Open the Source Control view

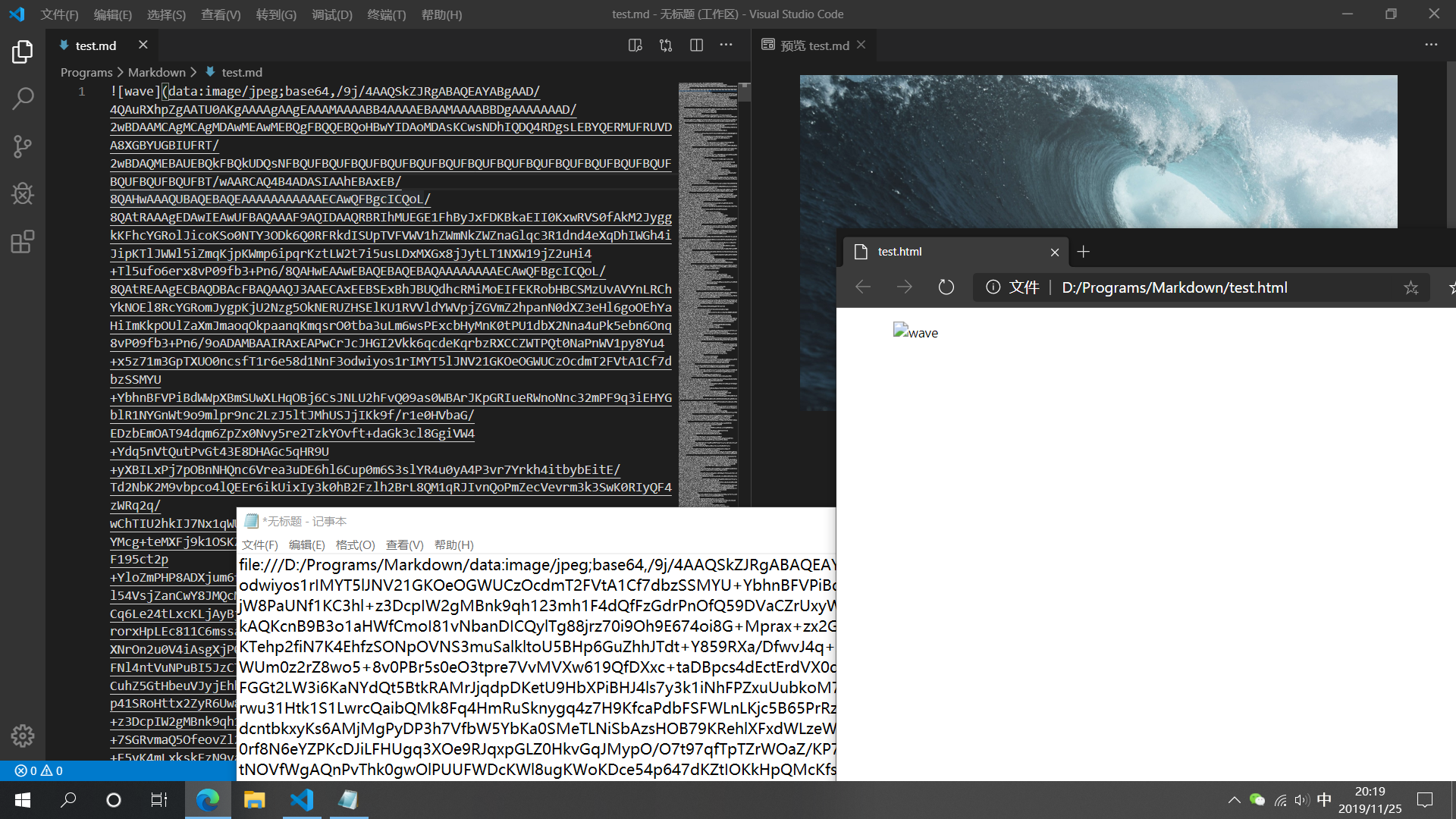pyautogui.click(x=23, y=147)
